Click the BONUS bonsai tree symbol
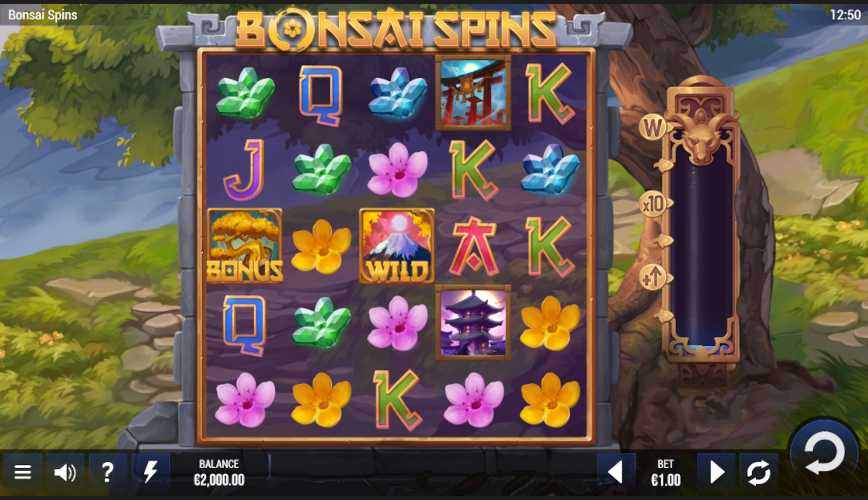This screenshot has height=500, width=868. (245, 246)
